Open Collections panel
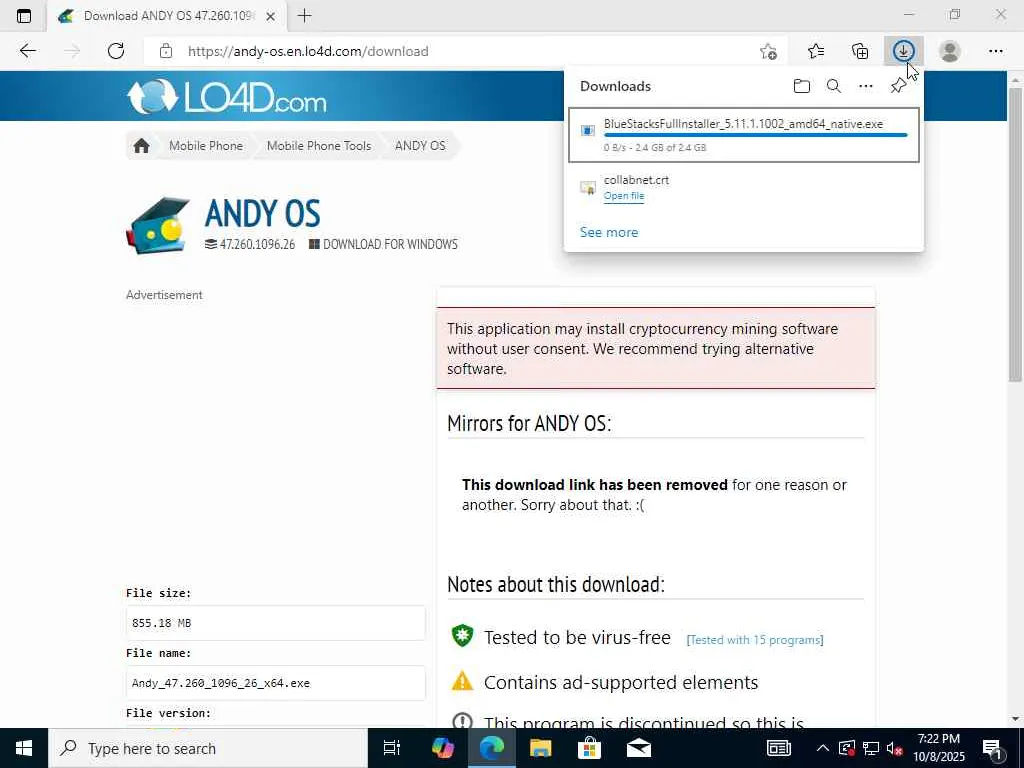Screen dimensions: 1024x768 [860, 51]
